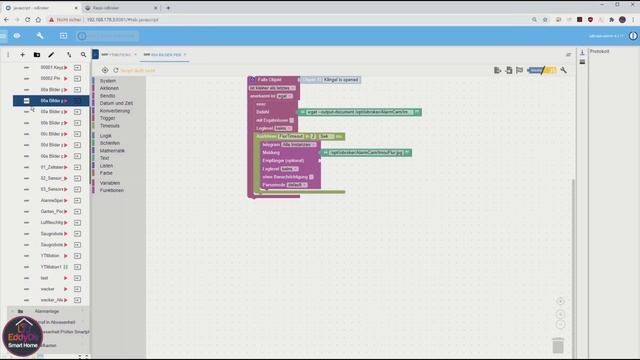Click the expand/collapse all icon beside the pencil
Screen dimensions: 640x360
pyautogui.click(x=69, y=55)
